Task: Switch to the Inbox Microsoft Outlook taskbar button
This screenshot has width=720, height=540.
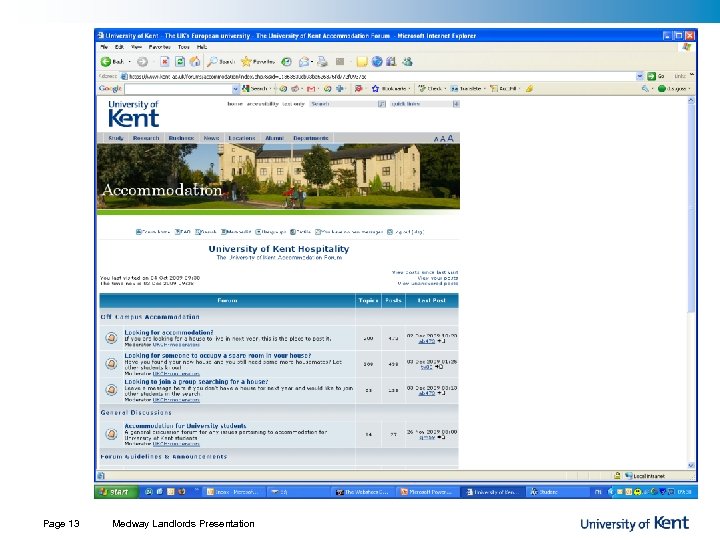Action: [233, 492]
